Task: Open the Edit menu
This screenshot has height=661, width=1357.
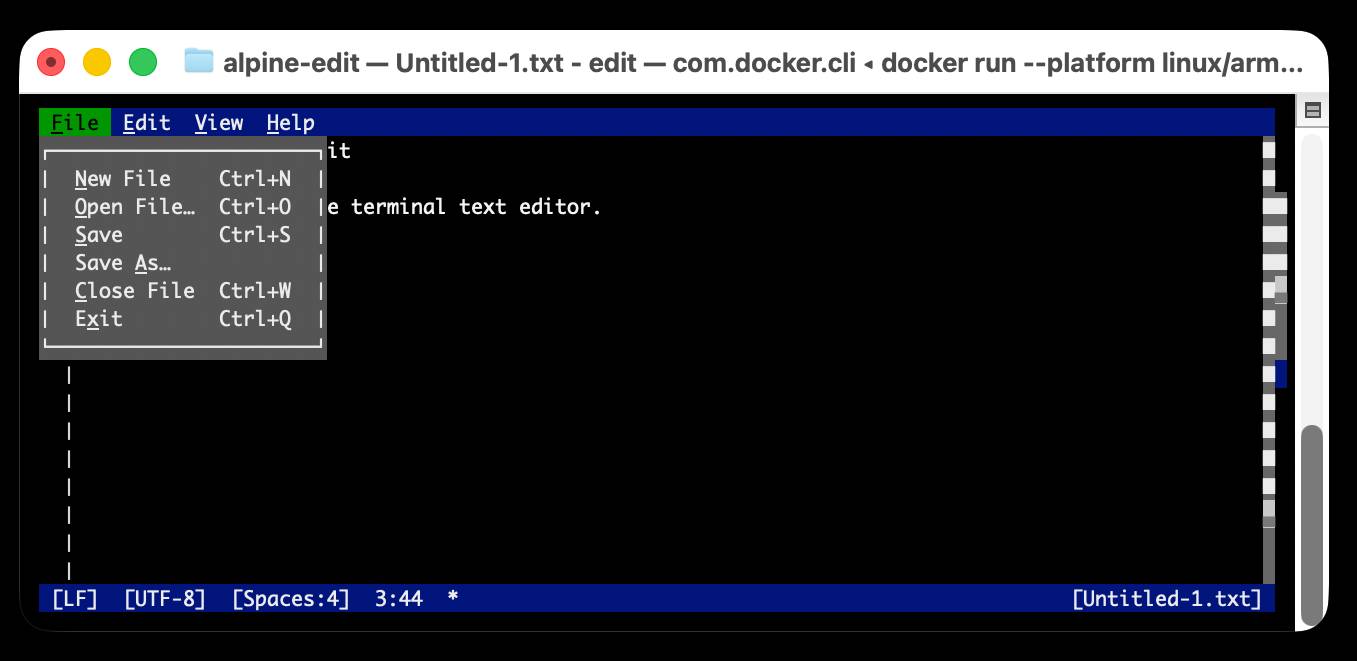Action: (x=146, y=122)
